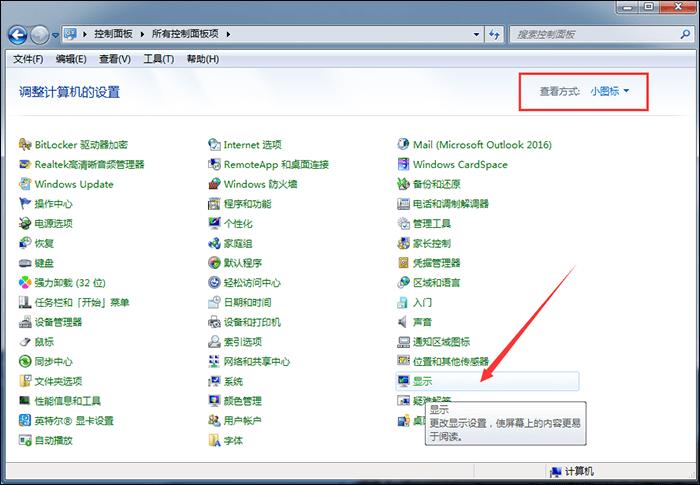Open the 任务栏和「开始」菜单 item

[82, 302]
